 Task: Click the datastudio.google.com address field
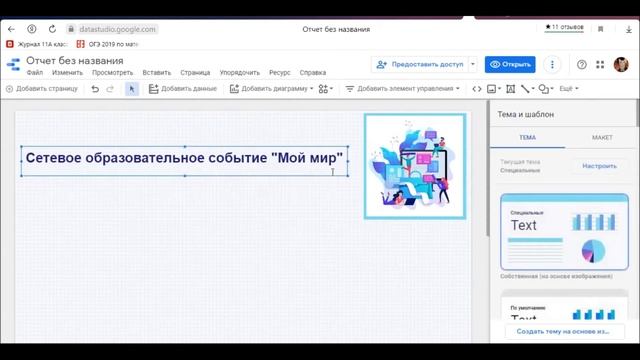(x=117, y=29)
